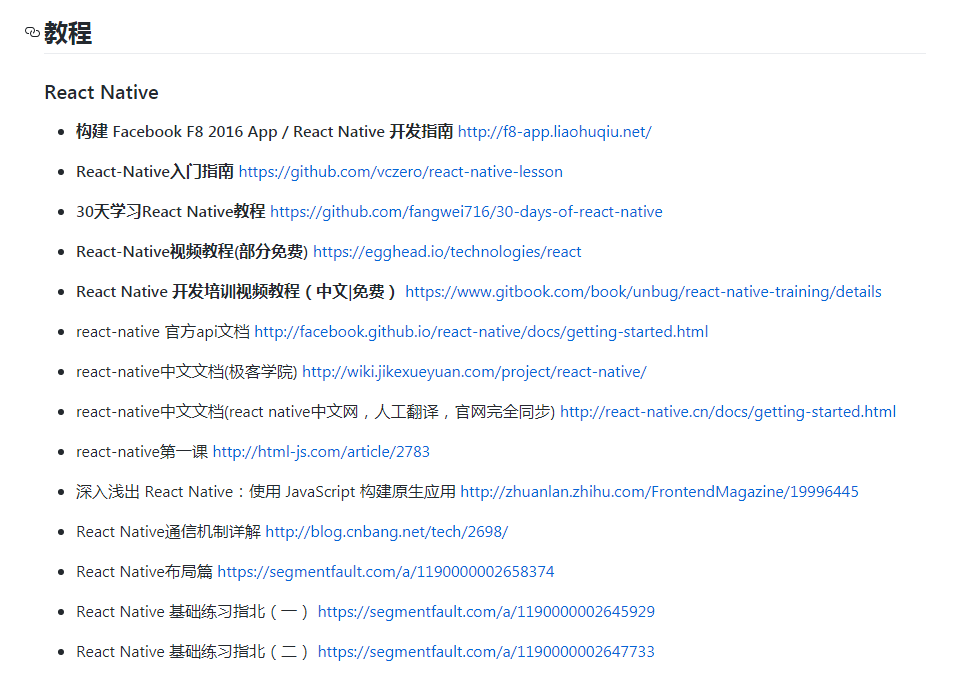Viewport: 969px width, 678px height.
Task: Click text 深入浅出 React Native
Action: click(x=154, y=492)
